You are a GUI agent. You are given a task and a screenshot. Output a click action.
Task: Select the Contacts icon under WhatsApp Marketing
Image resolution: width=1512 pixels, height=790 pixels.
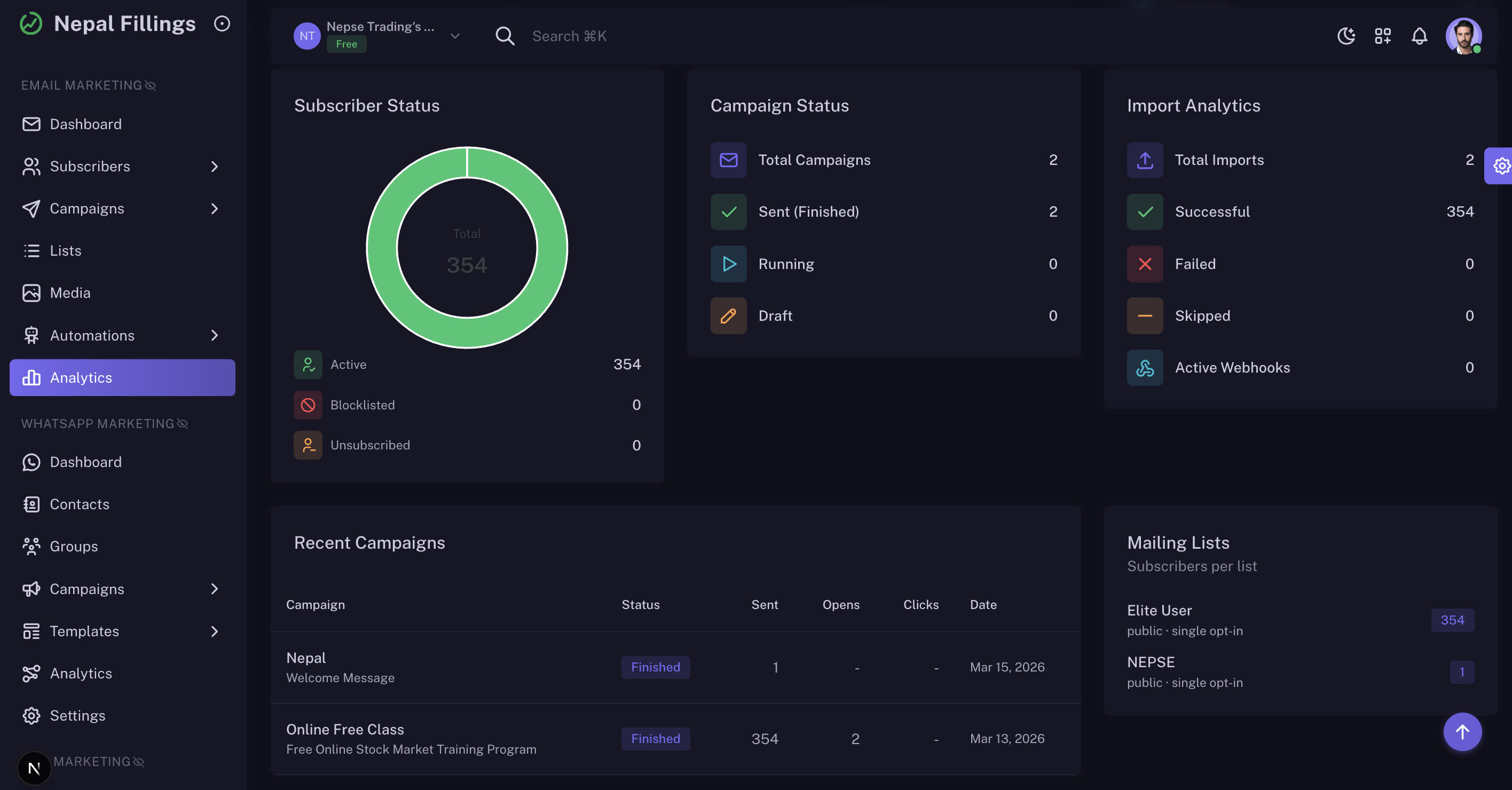[x=32, y=504]
